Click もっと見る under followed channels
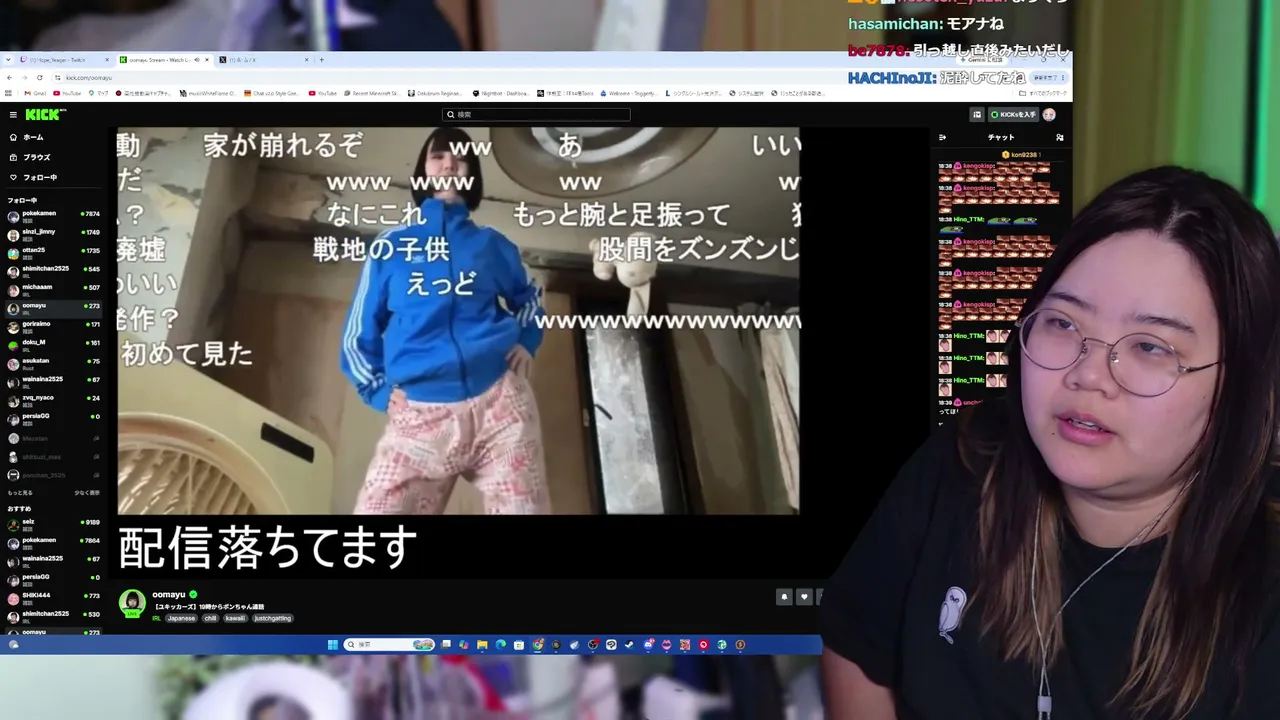Viewport: 1280px width, 720px height. [x=20, y=493]
